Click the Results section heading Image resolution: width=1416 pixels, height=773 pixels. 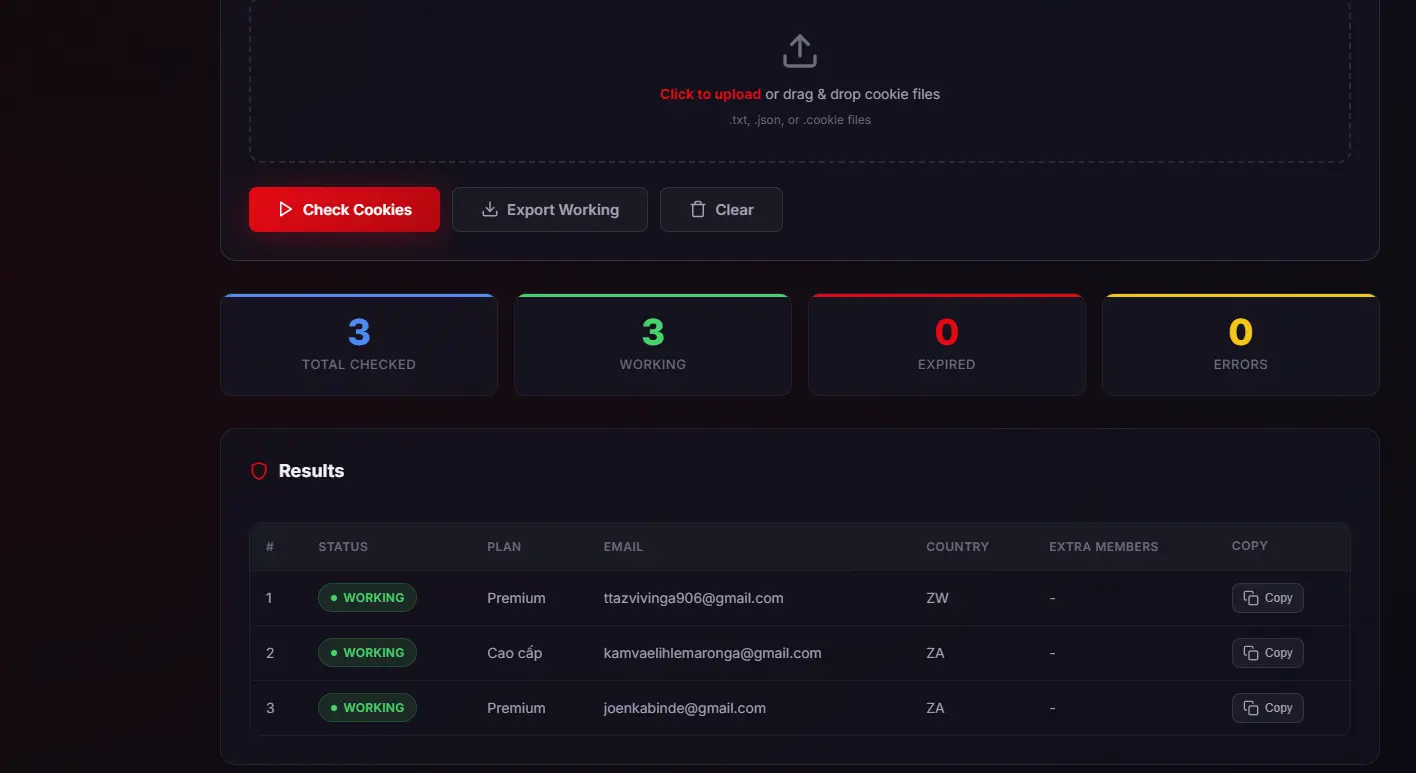tap(311, 471)
